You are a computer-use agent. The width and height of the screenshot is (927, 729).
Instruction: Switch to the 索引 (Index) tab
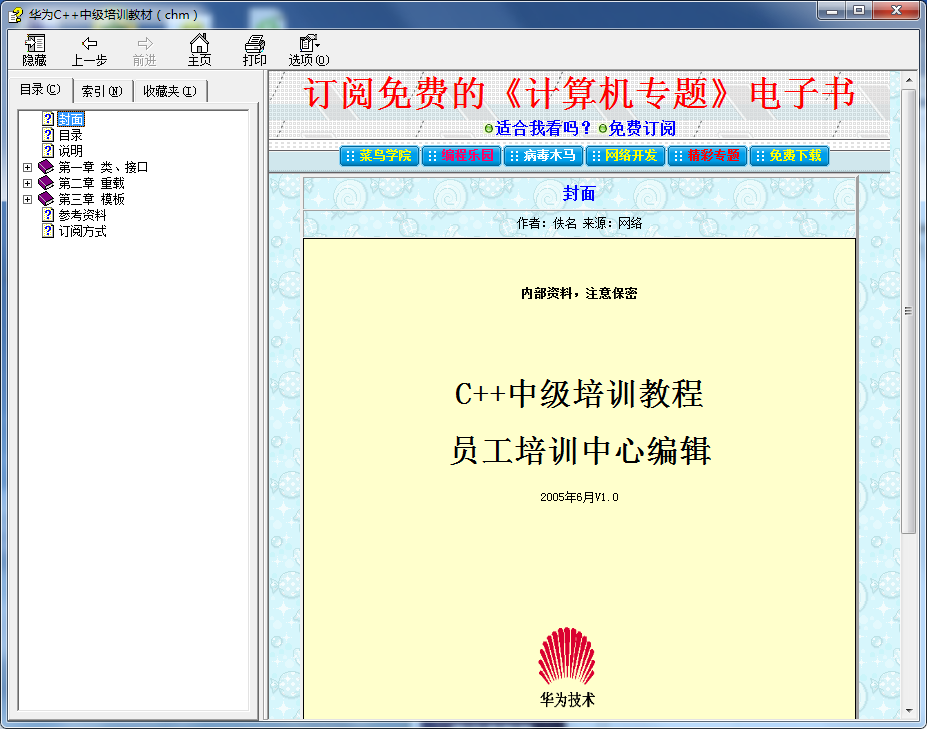(x=101, y=91)
